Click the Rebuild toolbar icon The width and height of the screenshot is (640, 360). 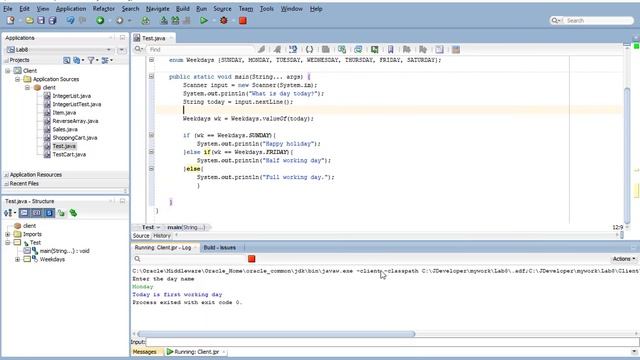[x=175, y=20]
